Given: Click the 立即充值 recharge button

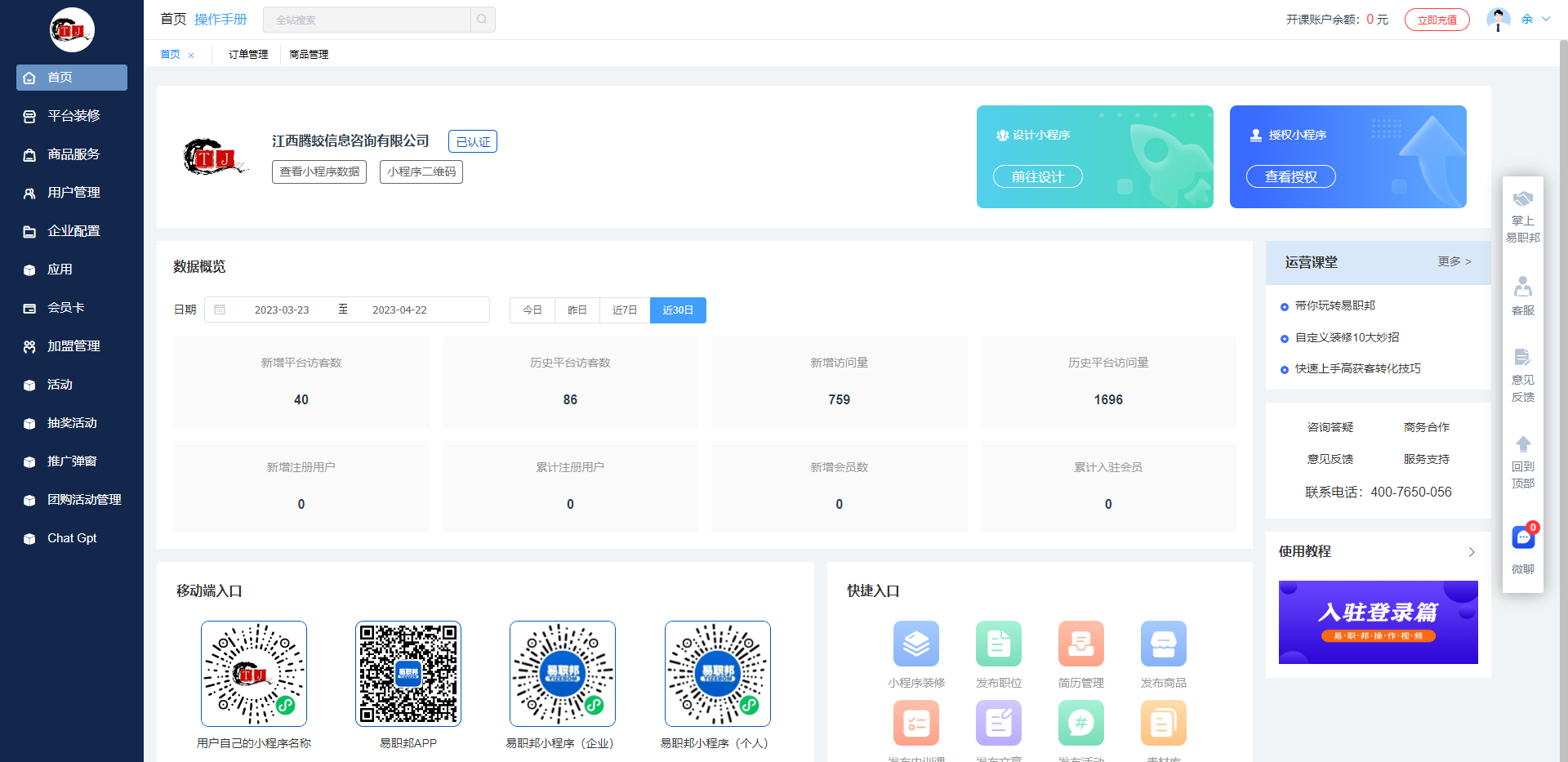Looking at the screenshot, I should coord(1437,20).
